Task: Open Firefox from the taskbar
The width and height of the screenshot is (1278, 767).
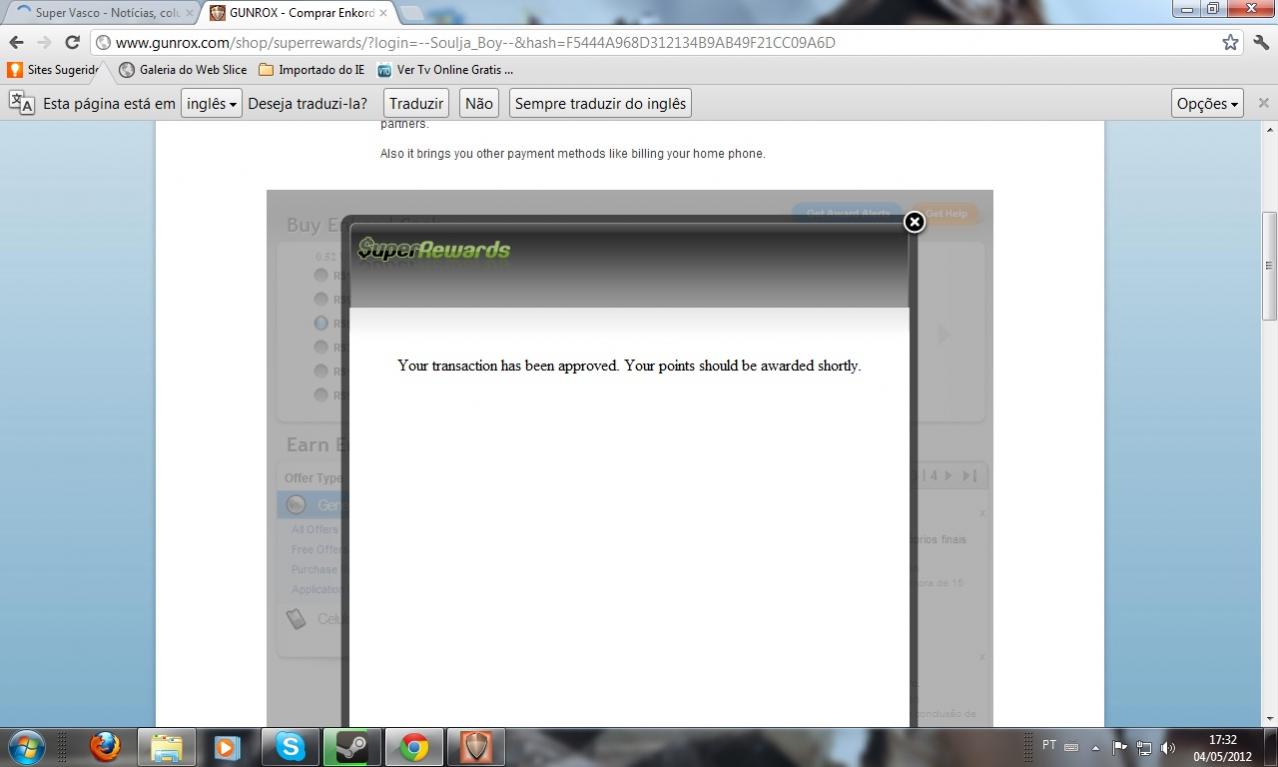Action: [x=105, y=747]
